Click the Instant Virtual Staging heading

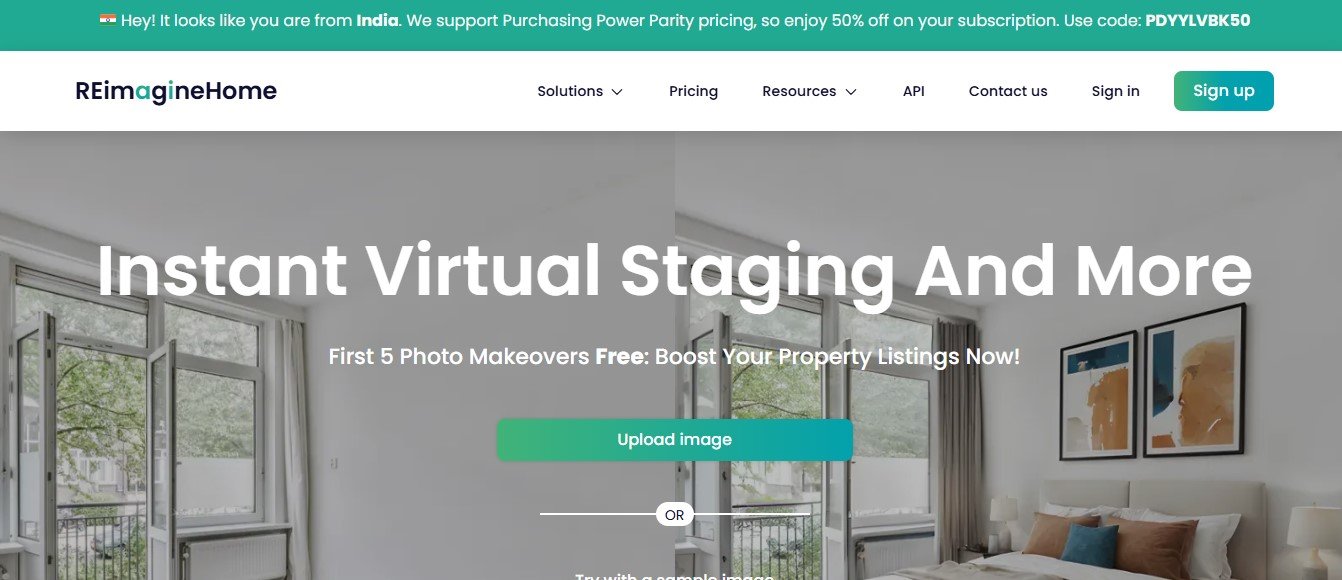click(x=674, y=271)
